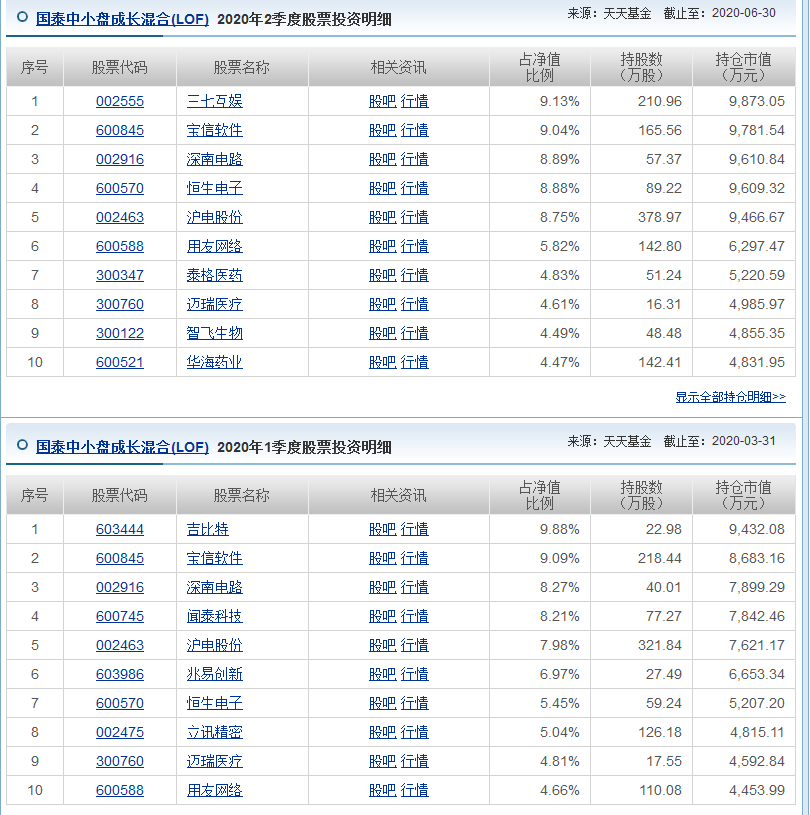Open stock code 600588 in Q2 table
Viewport: 810px width, 815px height.
(120, 246)
